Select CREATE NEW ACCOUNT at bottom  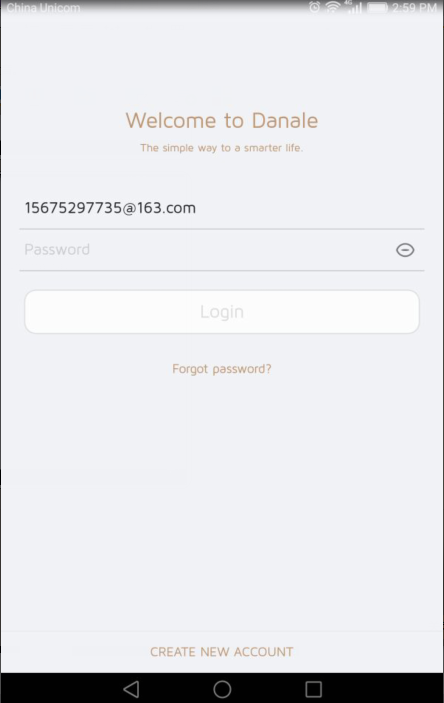[x=222, y=652]
